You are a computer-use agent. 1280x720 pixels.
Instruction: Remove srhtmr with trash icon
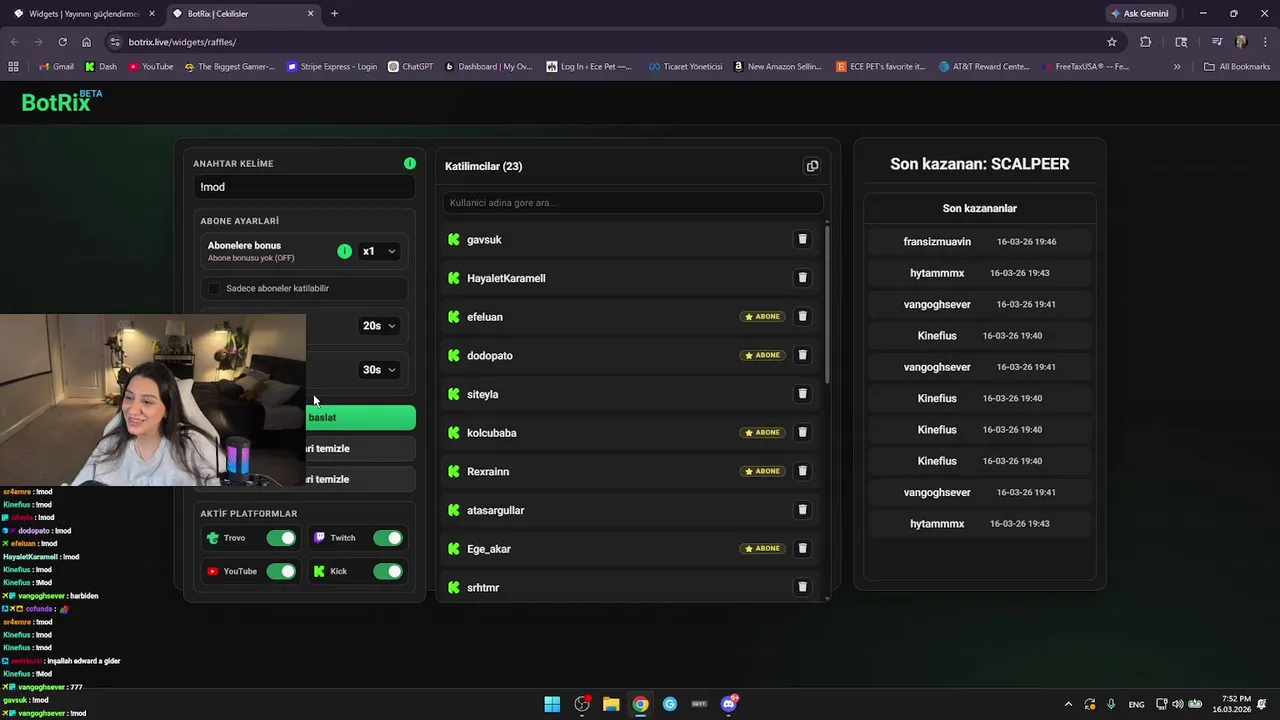pyautogui.click(x=802, y=587)
